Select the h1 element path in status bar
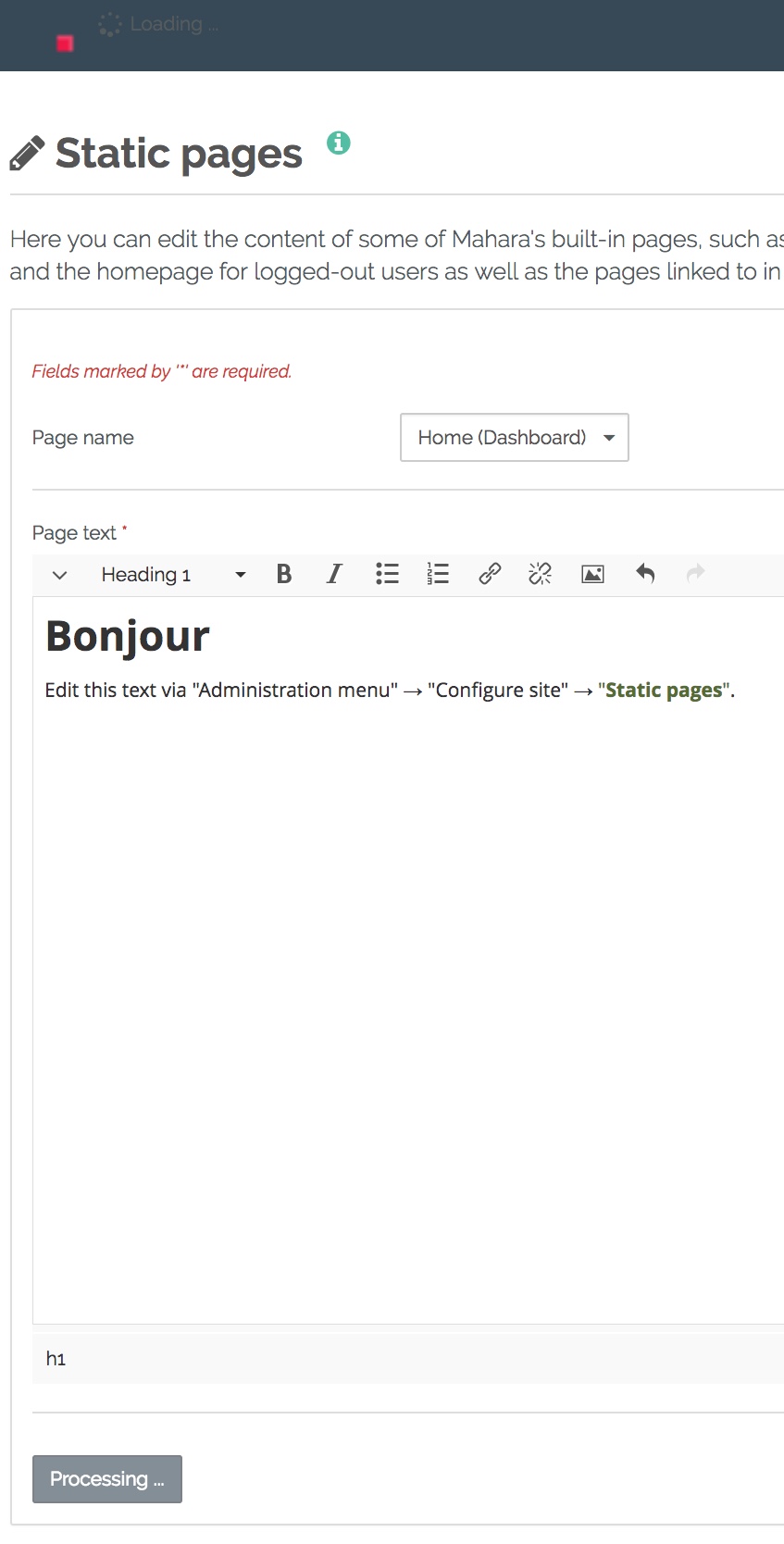The height and width of the screenshot is (1544, 784). point(56,1359)
